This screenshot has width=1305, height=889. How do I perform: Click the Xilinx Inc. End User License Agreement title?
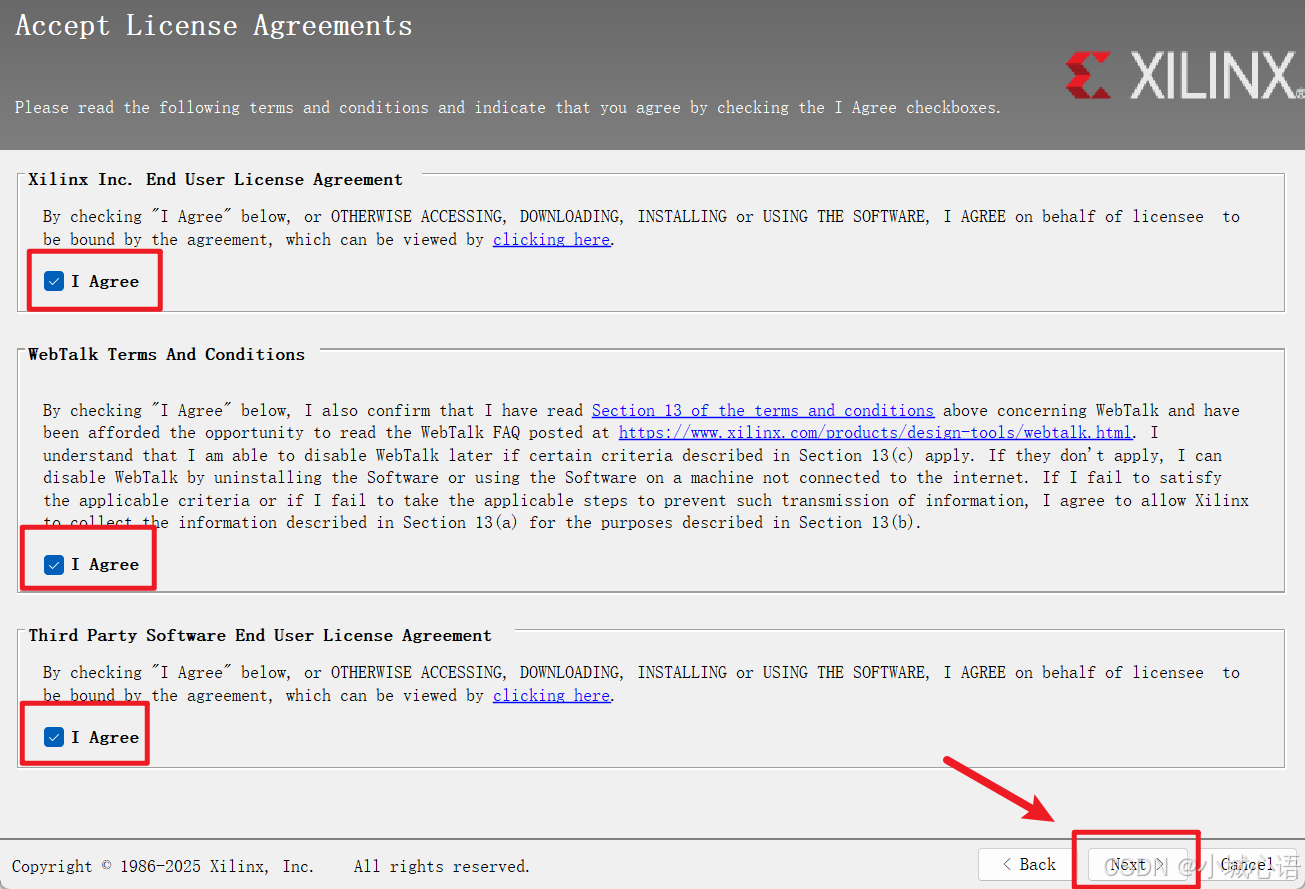[x=215, y=180]
